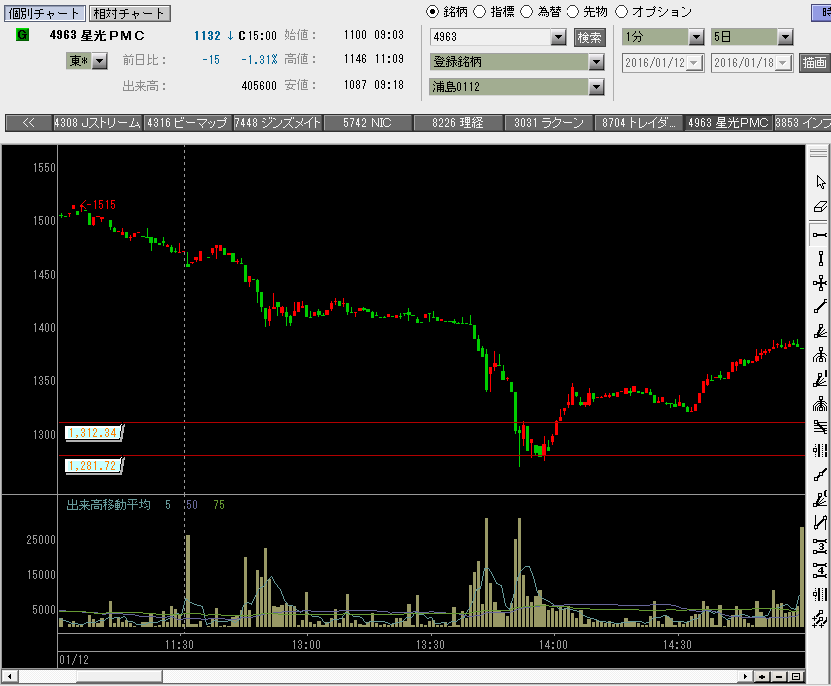The width and height of the screenshot is (831, 686).
Task: Click the moving average 50 legend value
Action: pos(192,505)
